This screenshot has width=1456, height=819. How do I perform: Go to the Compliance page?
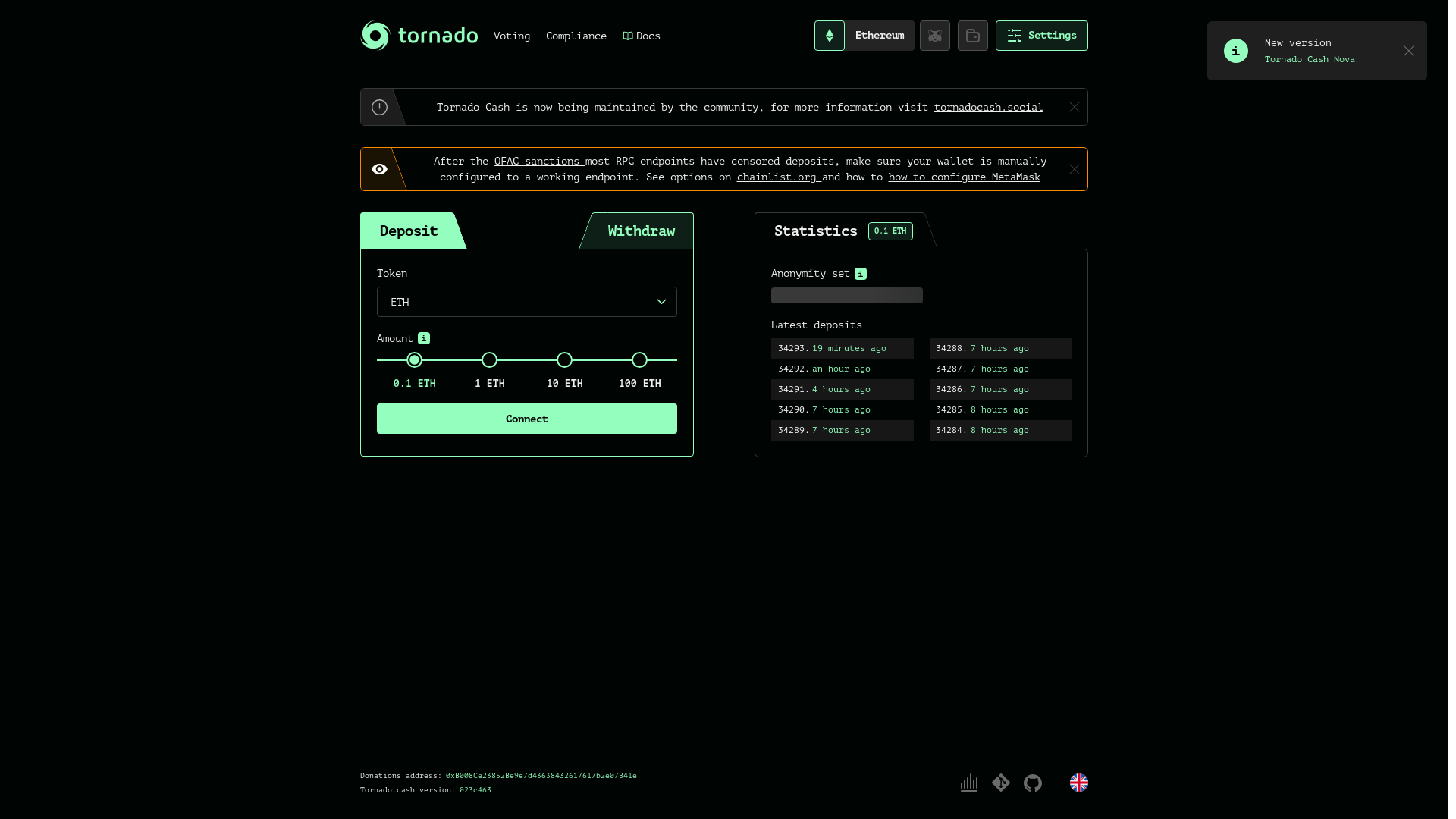pyautogui.click(x=576, y=36)
